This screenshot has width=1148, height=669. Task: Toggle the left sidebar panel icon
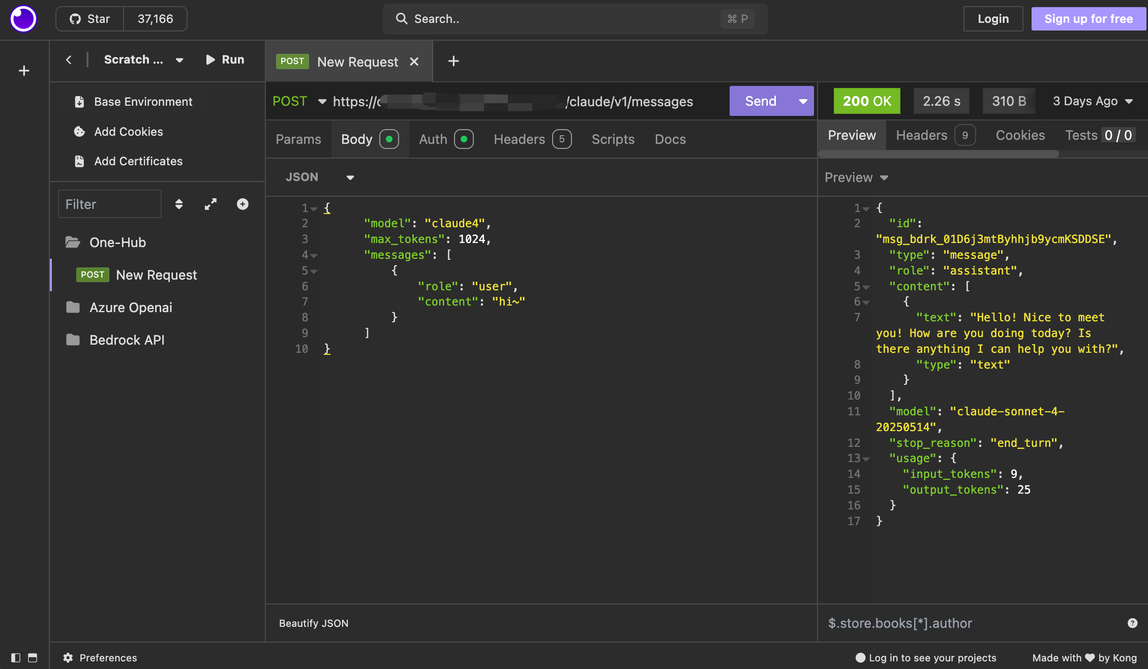15,658
